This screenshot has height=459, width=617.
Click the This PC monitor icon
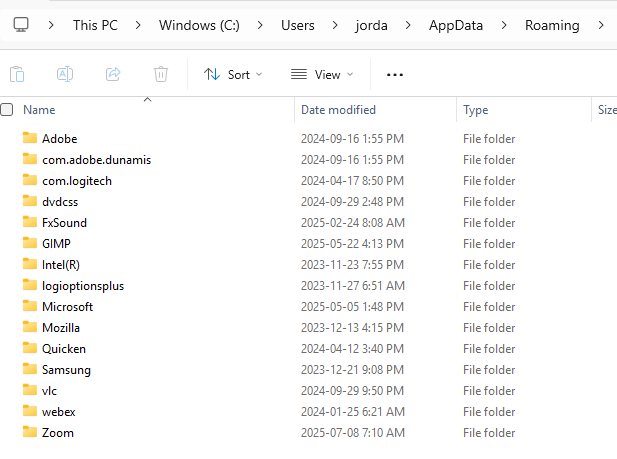click(x=20, y=24)
